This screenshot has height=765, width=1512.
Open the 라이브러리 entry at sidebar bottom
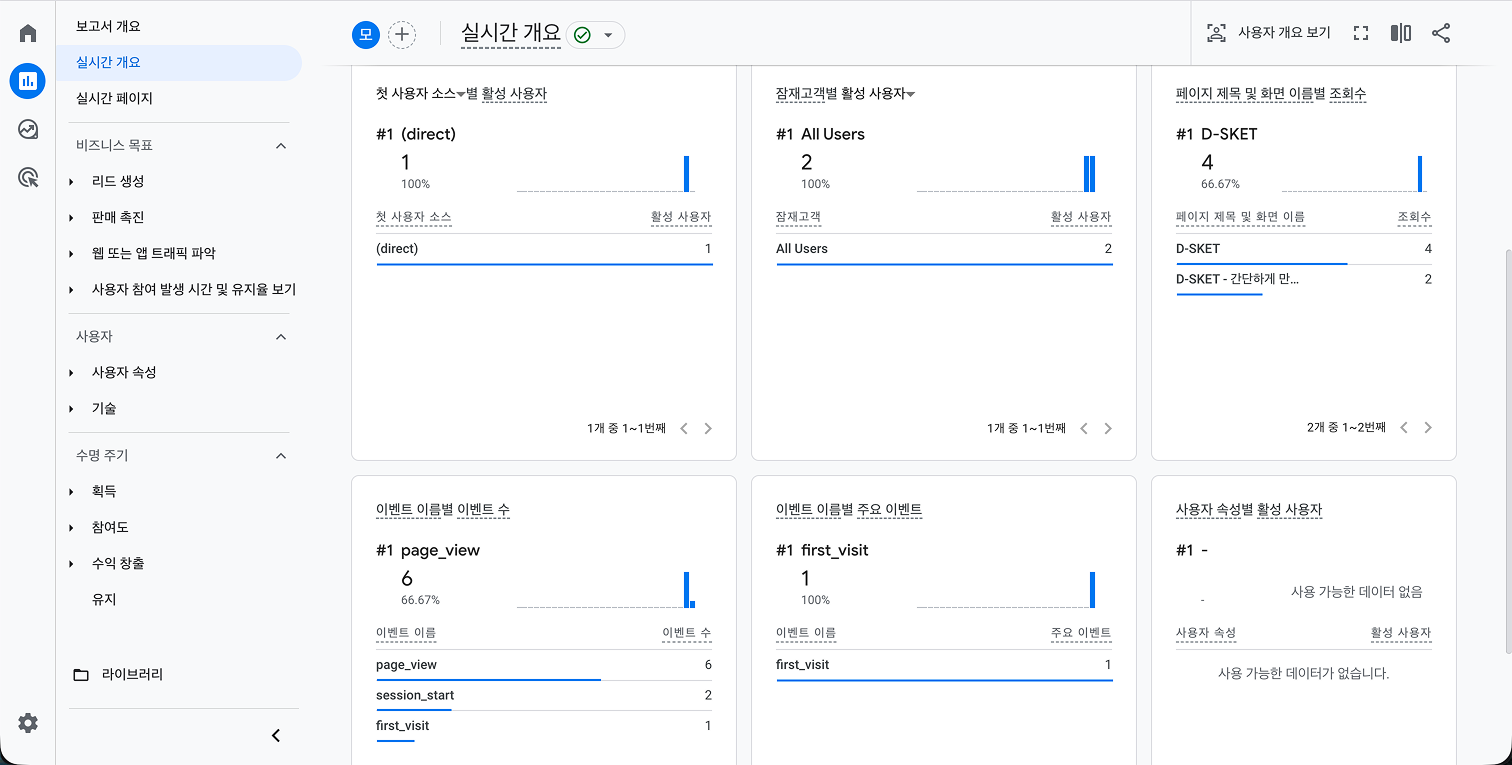[135, 674]
